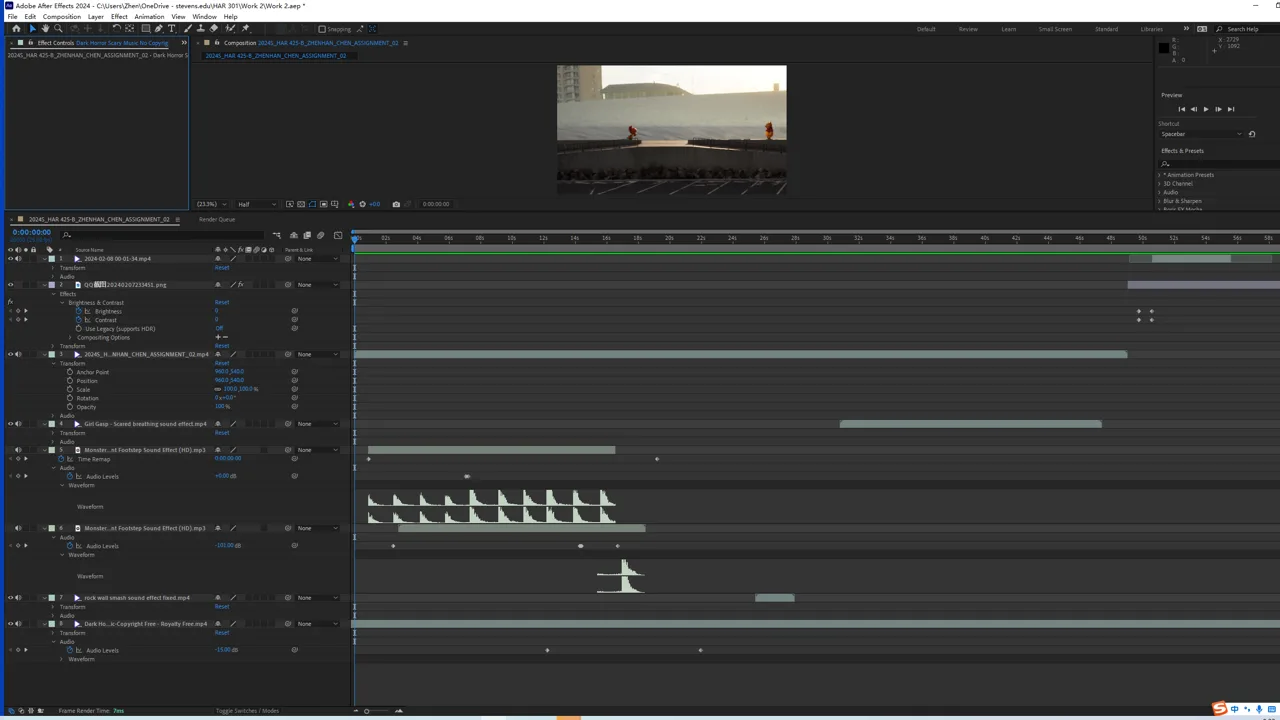1280x720 pixels.
Task: Select the Rotation tool
Action: coord(116,29)
